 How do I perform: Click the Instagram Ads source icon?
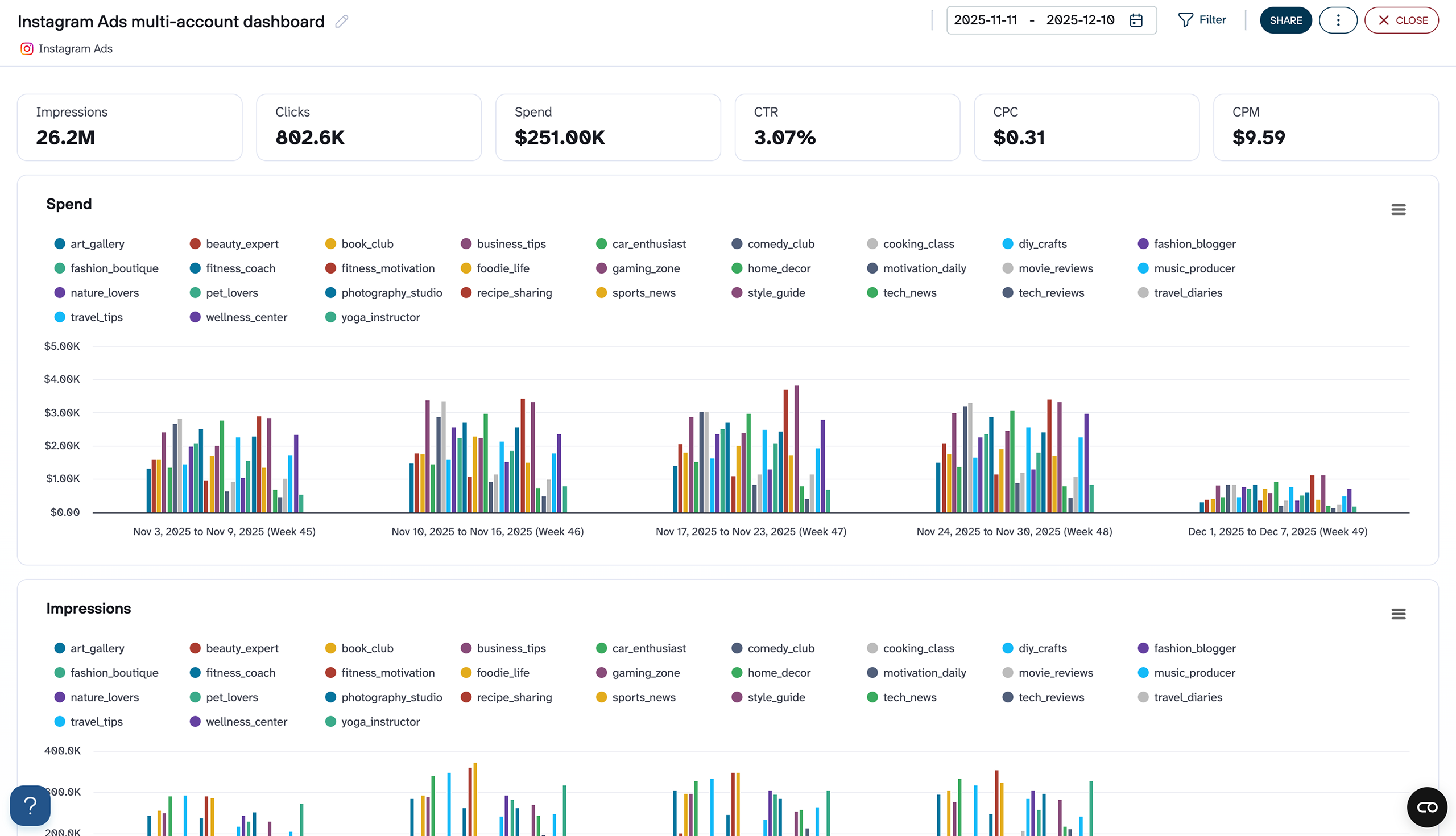(26, 48)
